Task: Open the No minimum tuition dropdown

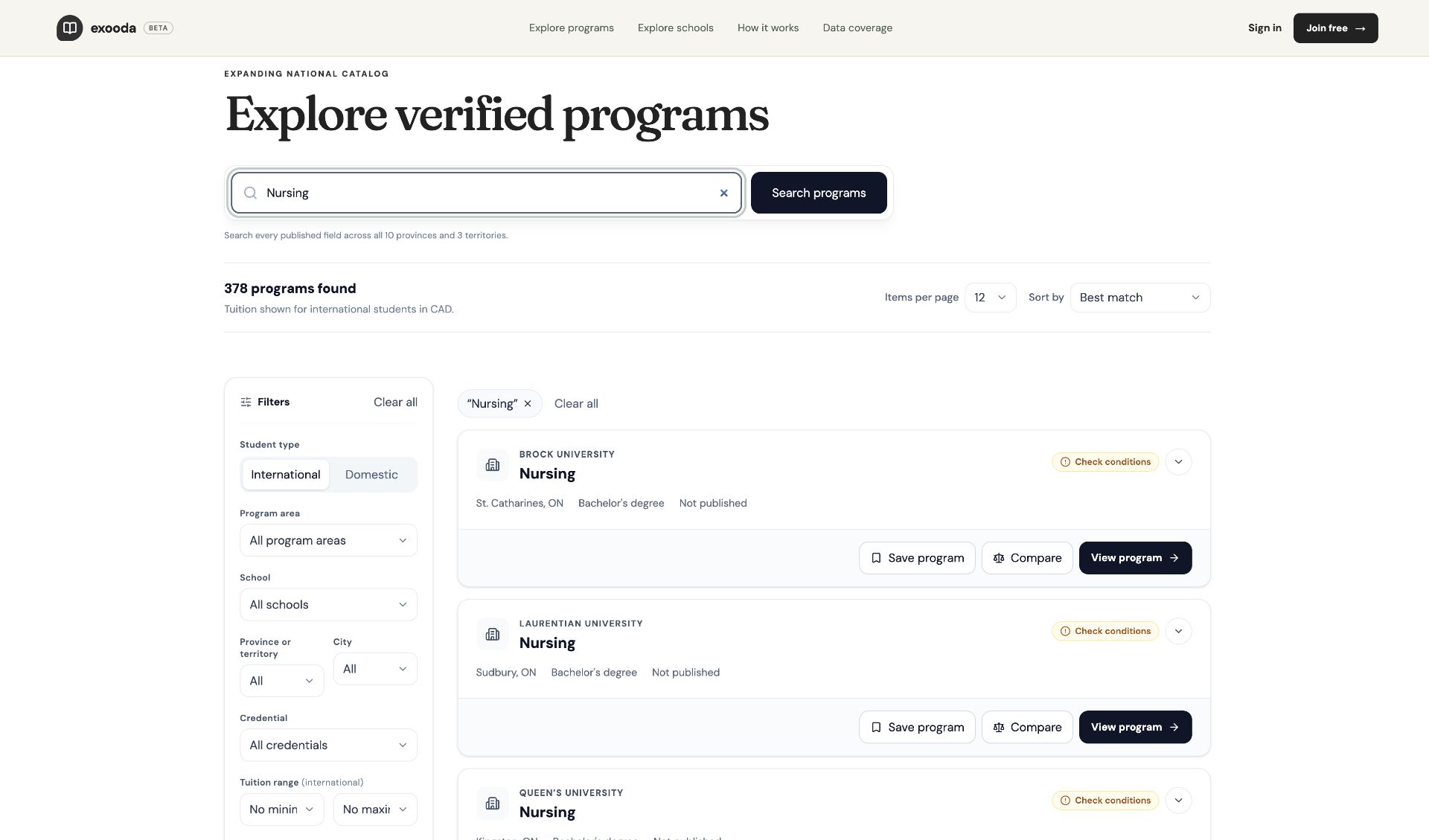Action: pyautogui.click(x=281, y=809)
